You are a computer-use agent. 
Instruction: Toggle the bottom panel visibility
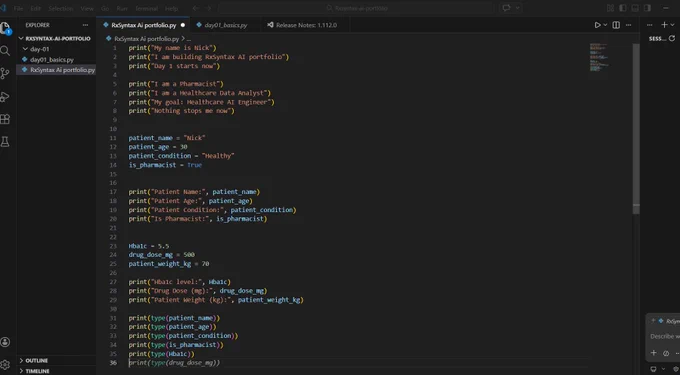(x=635, y=8)
